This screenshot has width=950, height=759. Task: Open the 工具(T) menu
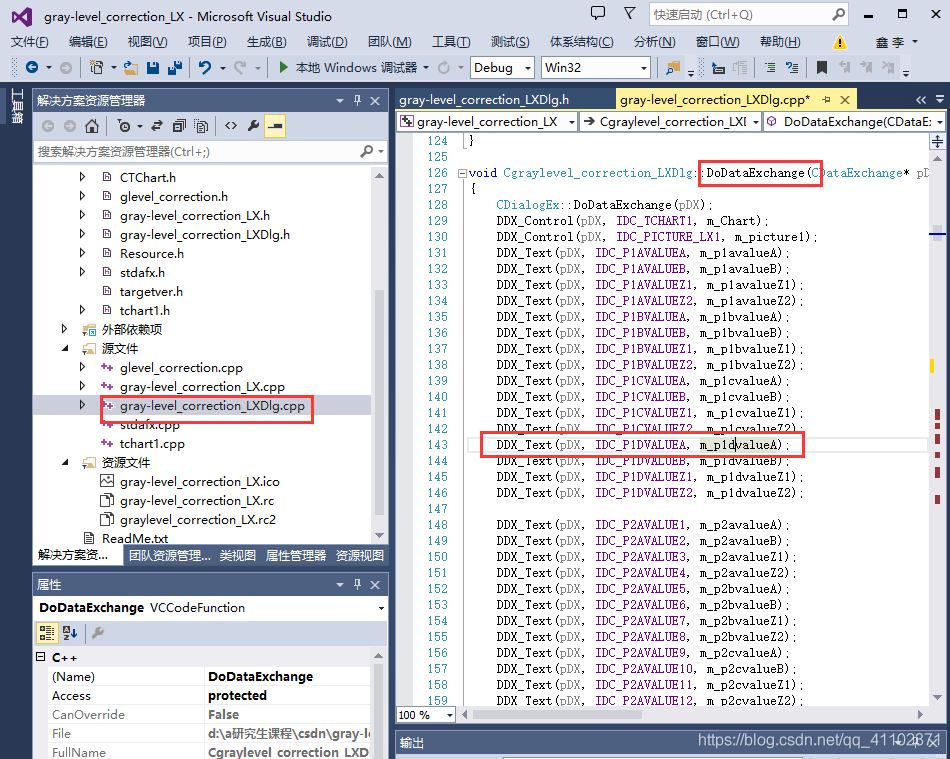click(x=451, y=42)
